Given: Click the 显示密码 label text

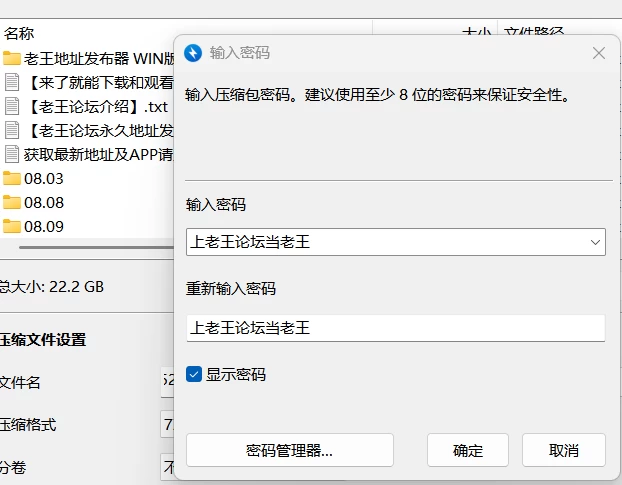Looking at the screenshot, I should pos(236,374).
